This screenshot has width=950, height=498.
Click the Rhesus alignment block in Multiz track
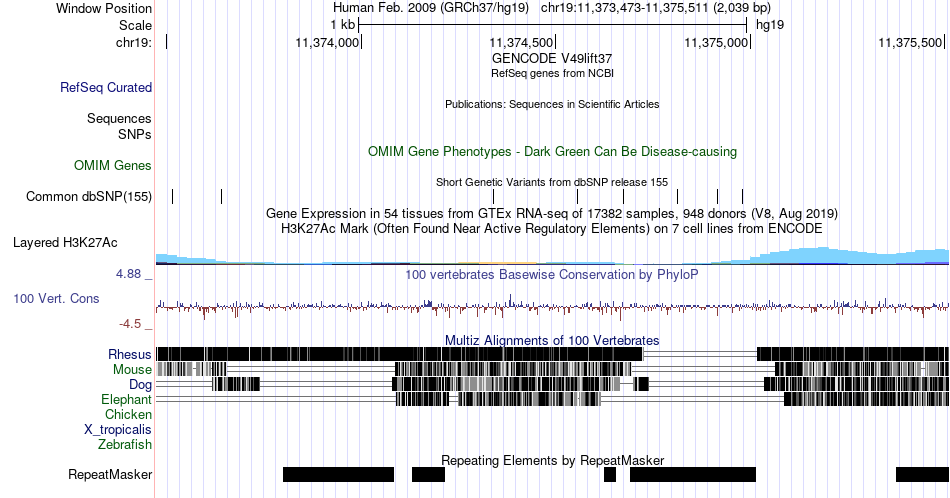[399, 354]
